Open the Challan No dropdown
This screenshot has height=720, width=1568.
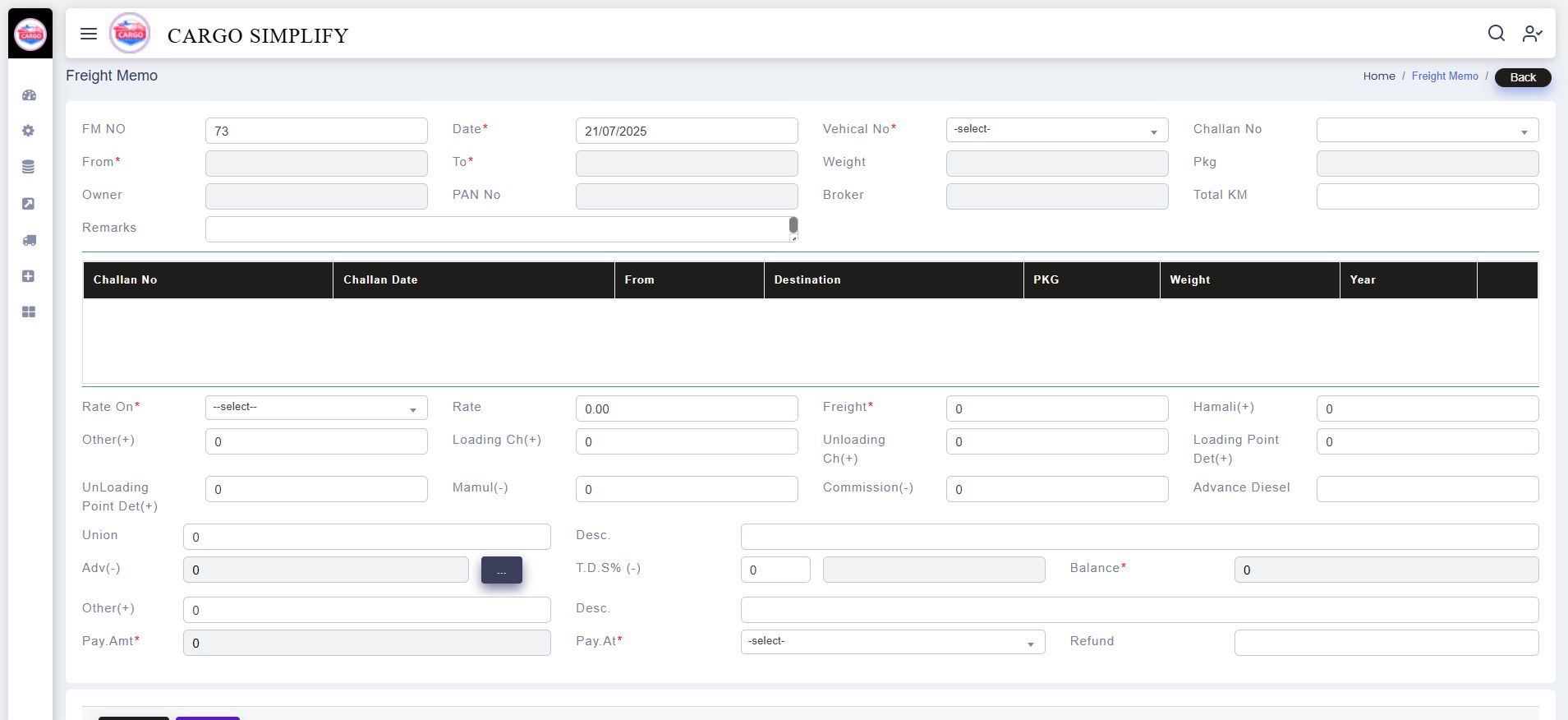click(1427, 130)
